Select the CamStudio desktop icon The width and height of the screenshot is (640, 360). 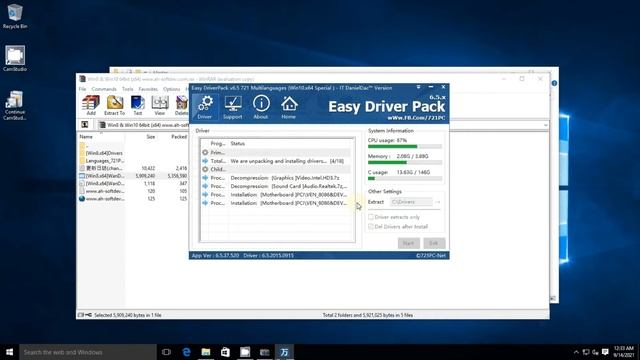pos(15,58)
